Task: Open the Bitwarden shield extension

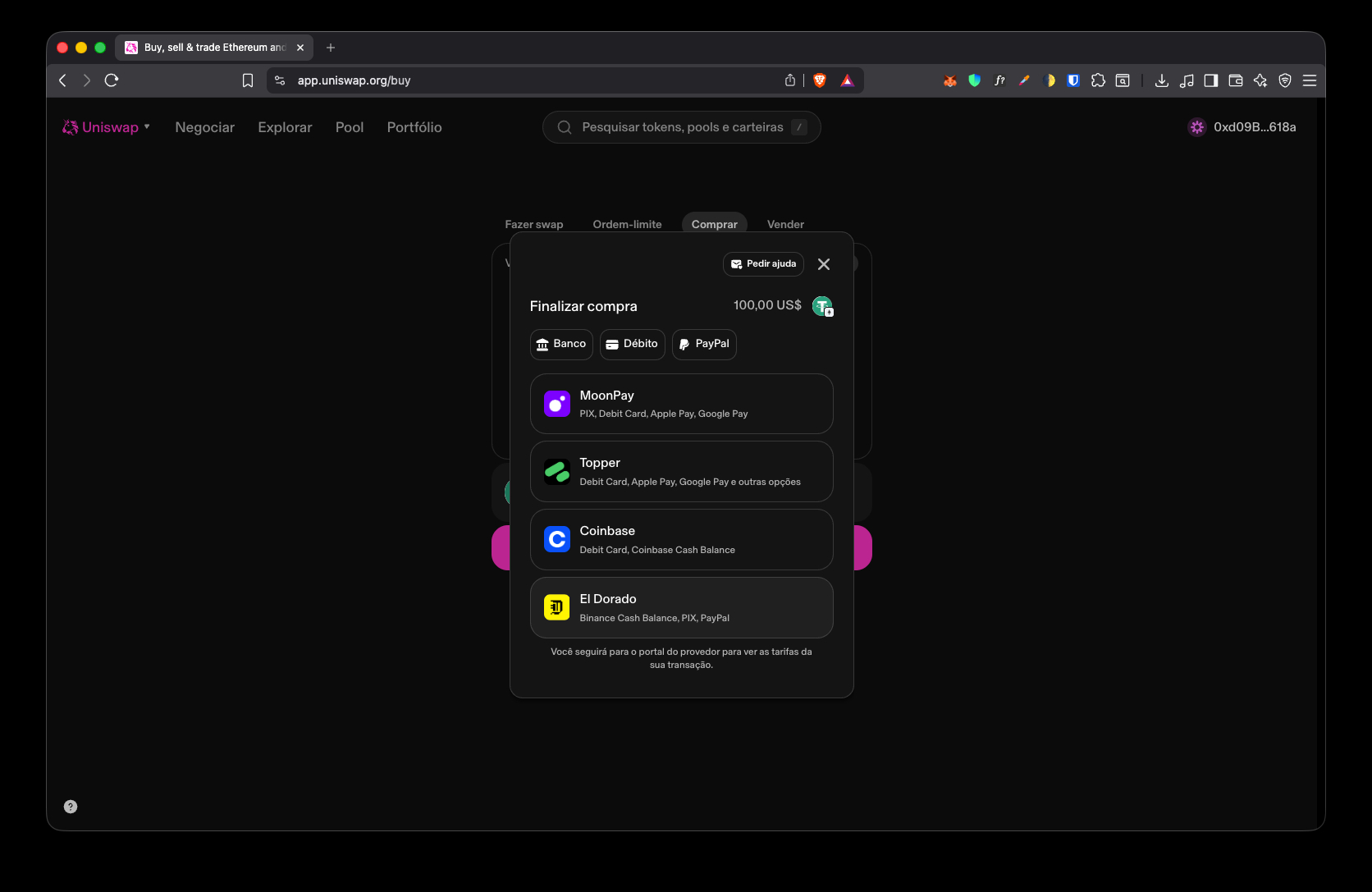Action: click(x=1073, y=80)
